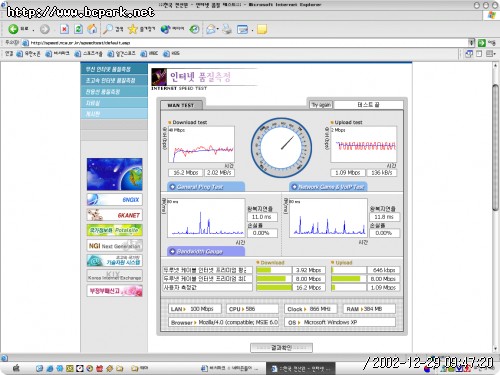
Task: Open the iMBC link in Links bar
Action: pos(149,53)
